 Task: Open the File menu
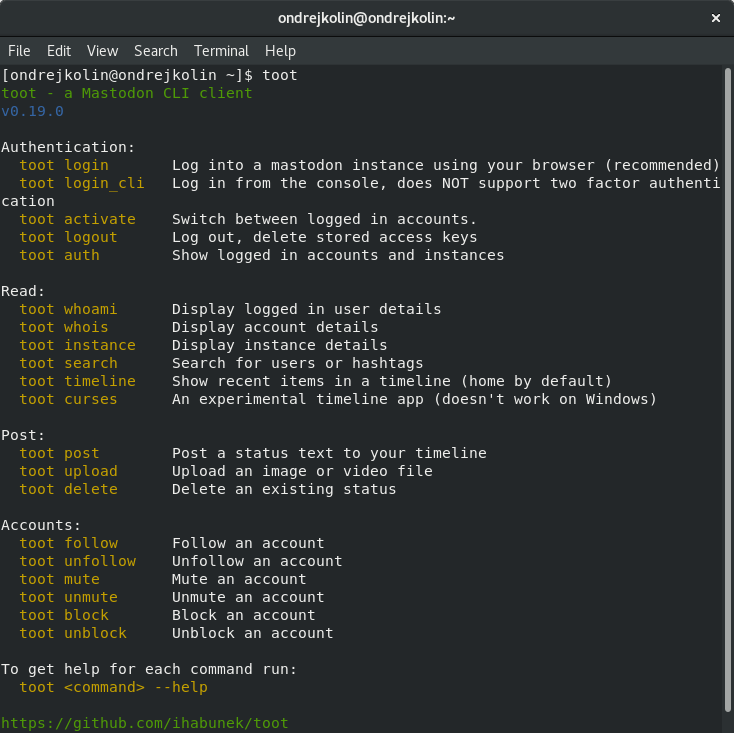pos(19,51)
